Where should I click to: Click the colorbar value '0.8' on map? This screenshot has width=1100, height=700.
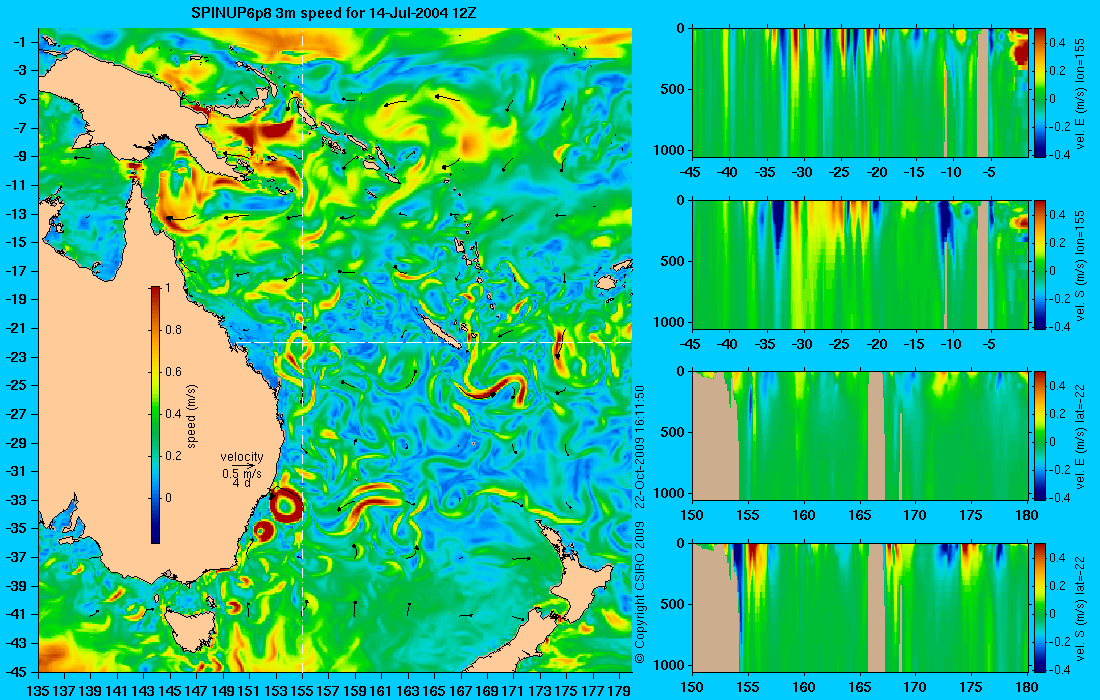(173, 330)
